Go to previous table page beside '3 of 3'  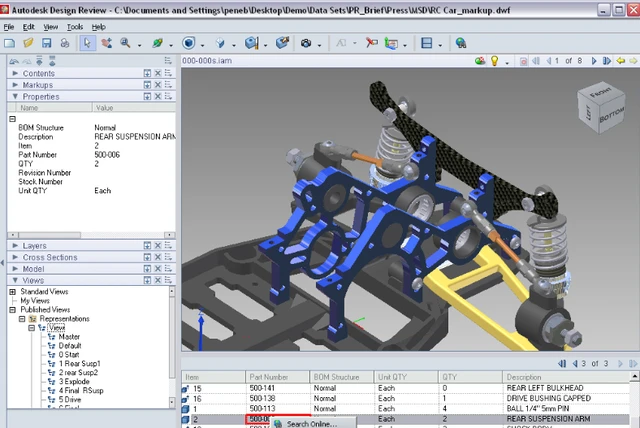573,364
